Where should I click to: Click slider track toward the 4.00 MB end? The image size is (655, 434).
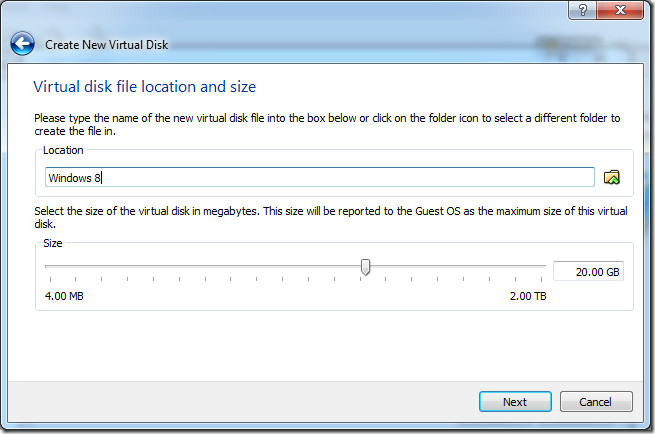(203, 266)
